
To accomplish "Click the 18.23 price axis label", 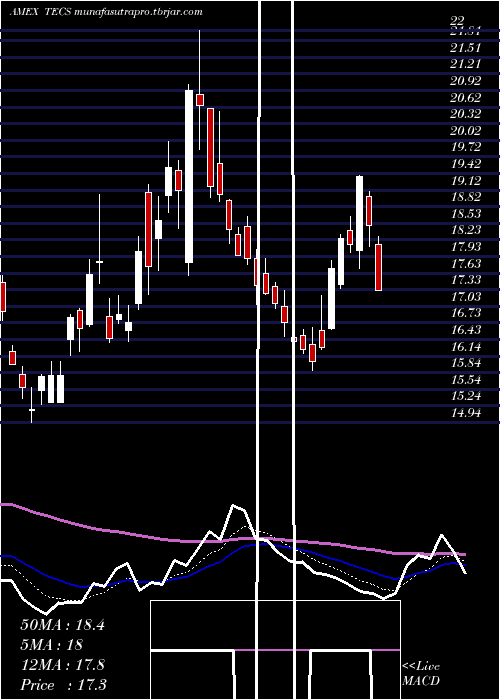I will coord(465,230).
